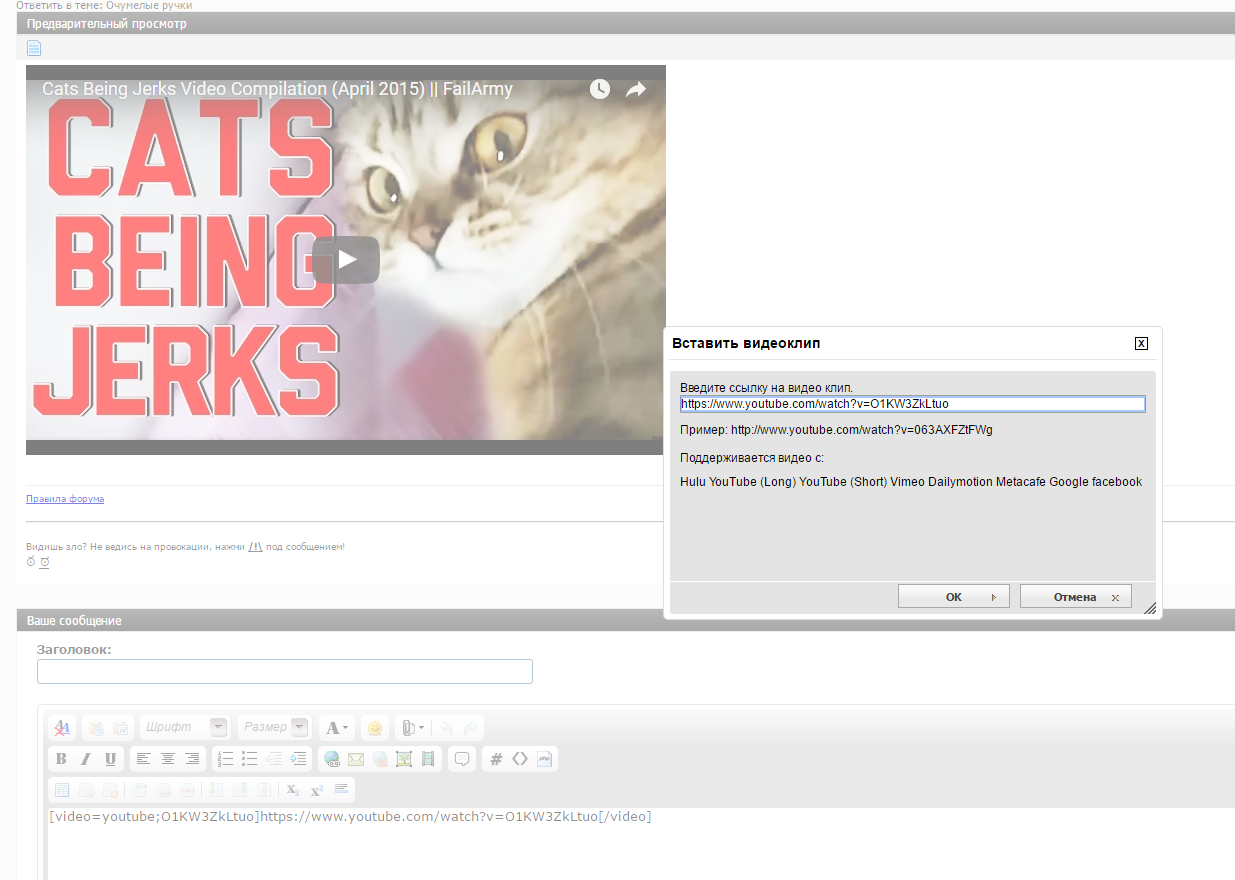Viewport: 1235px width, 880px height.
Task: Insert an email link with envelope icon
Action: [356, 759]
